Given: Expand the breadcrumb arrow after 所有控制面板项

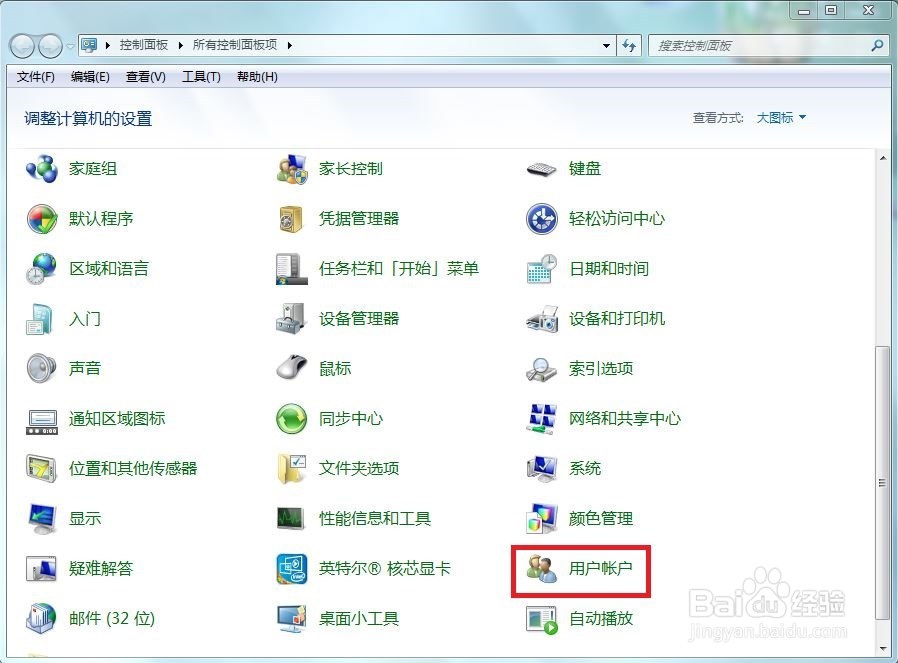Looking at the screenshot, I should pyautogui.click(x=288, y=44).
